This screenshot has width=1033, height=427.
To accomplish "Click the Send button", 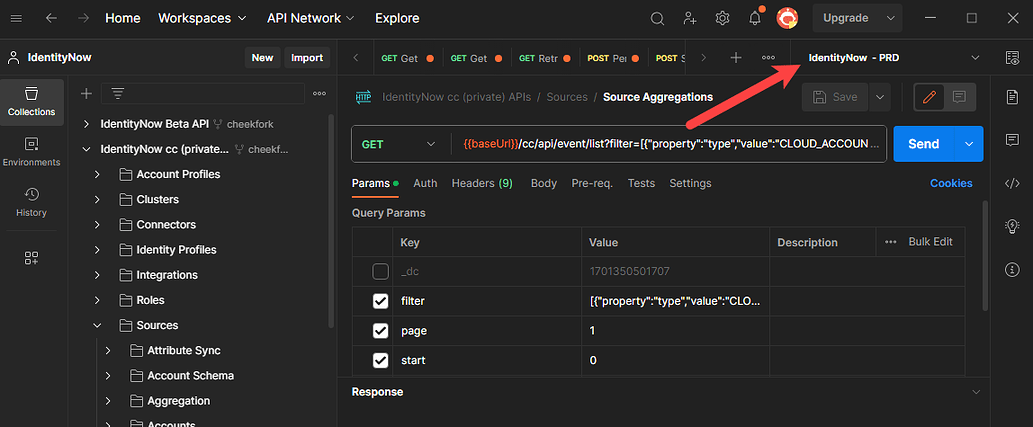I will click(922, 144).
